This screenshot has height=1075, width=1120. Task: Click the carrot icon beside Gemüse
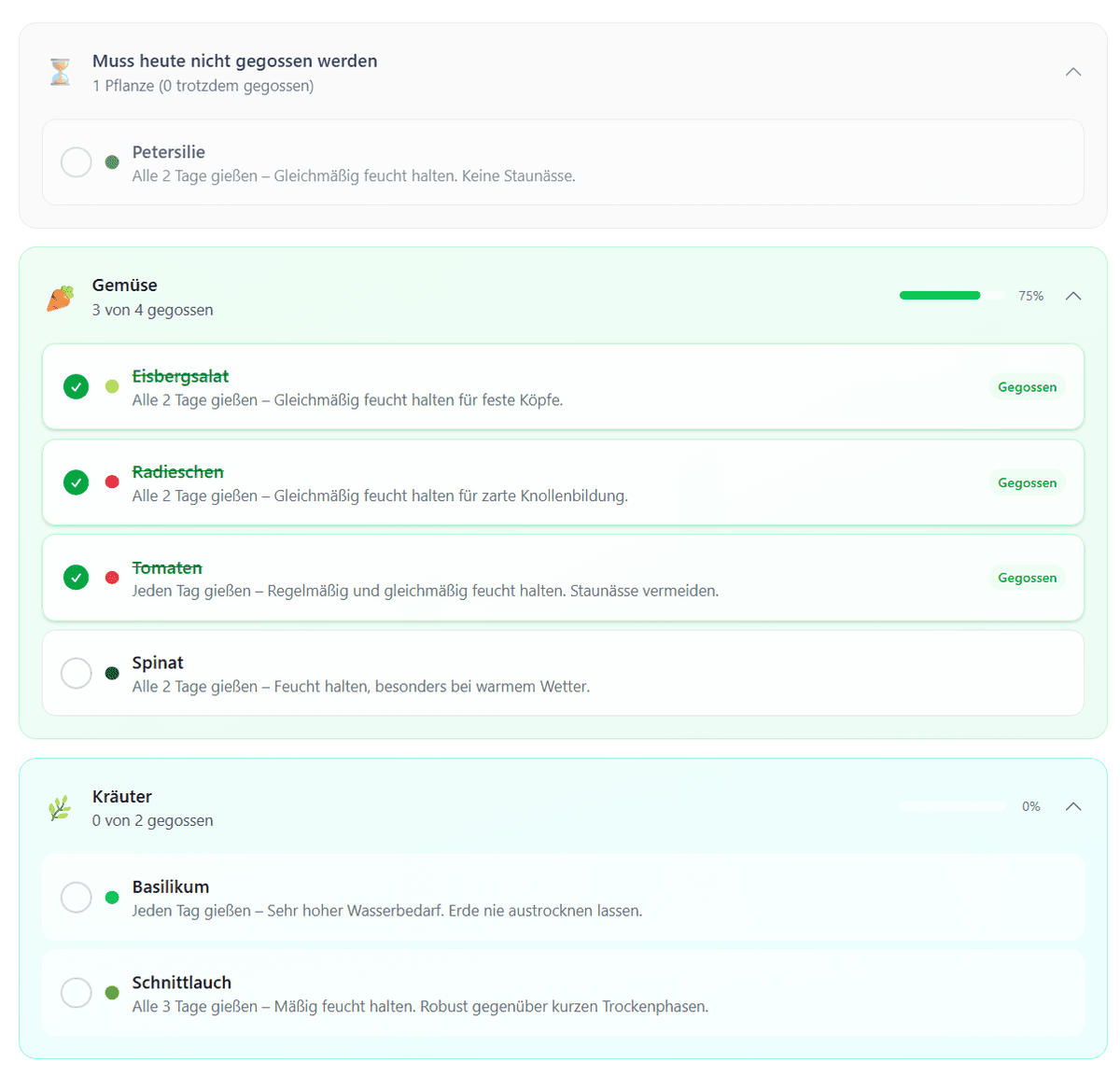[x=61, y=298]
